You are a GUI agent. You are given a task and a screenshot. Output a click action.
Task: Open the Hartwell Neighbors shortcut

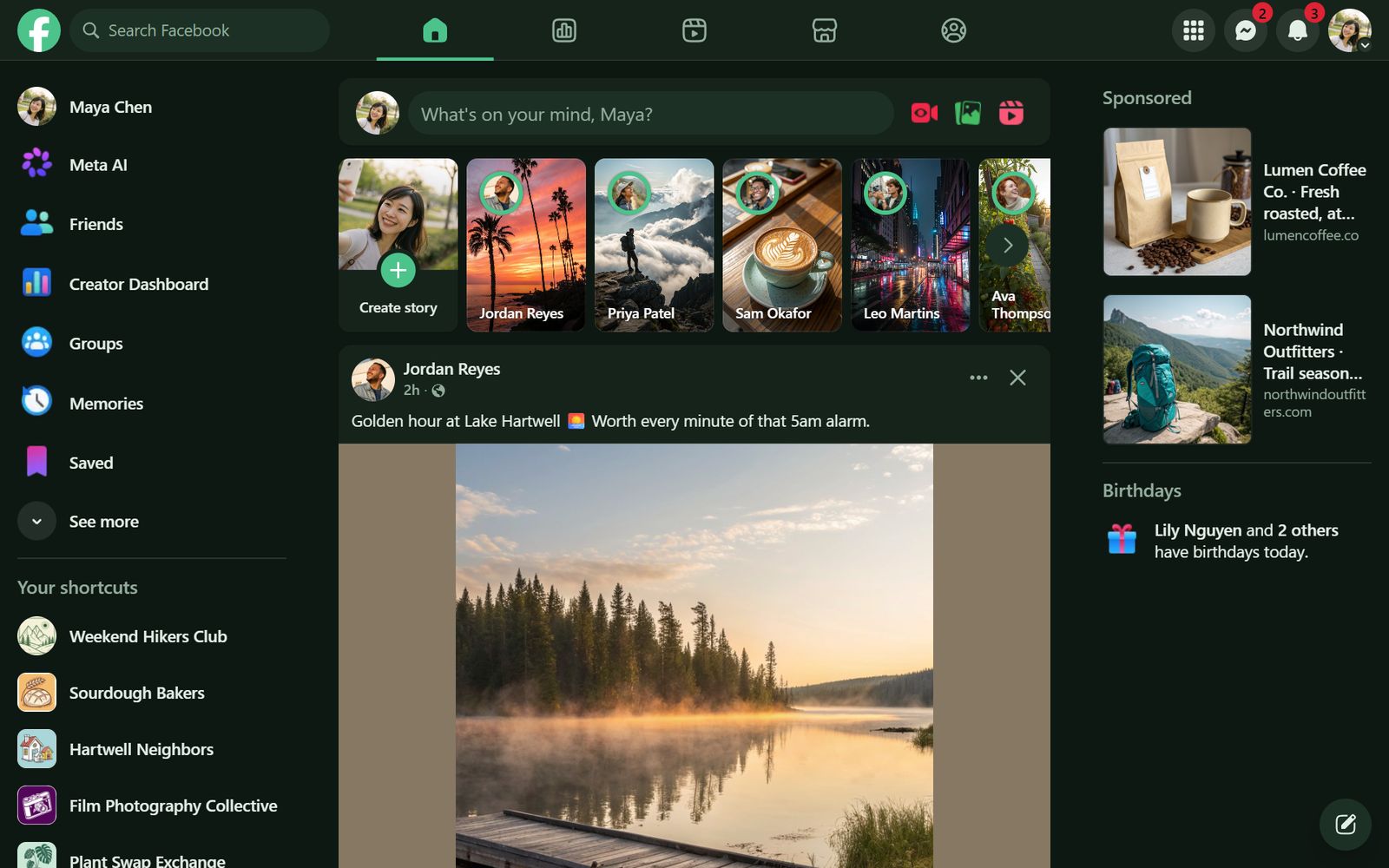(152, 749)
